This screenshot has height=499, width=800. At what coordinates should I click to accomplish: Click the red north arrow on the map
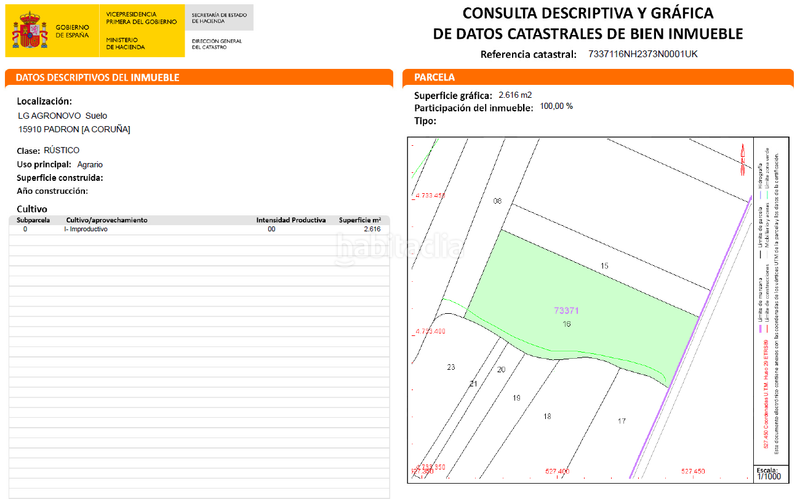[x=742, y=152]
